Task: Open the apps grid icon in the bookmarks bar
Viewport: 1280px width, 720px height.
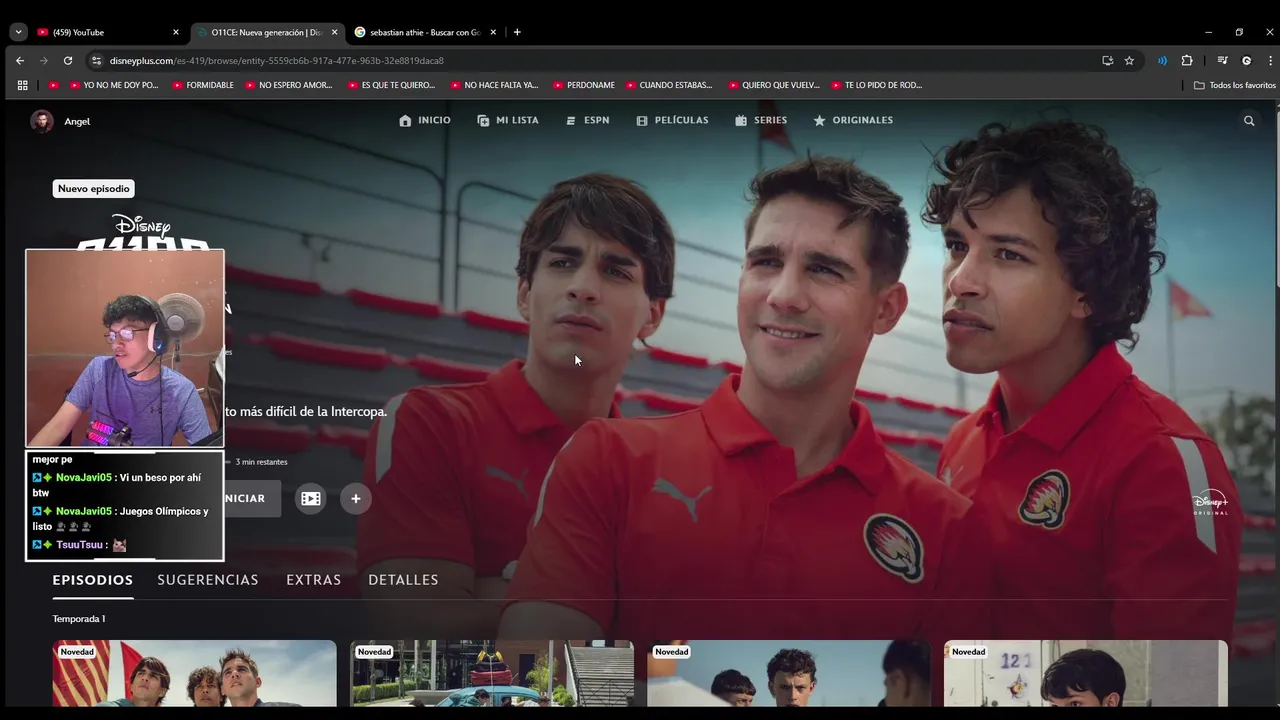Action: coord(22,85)
